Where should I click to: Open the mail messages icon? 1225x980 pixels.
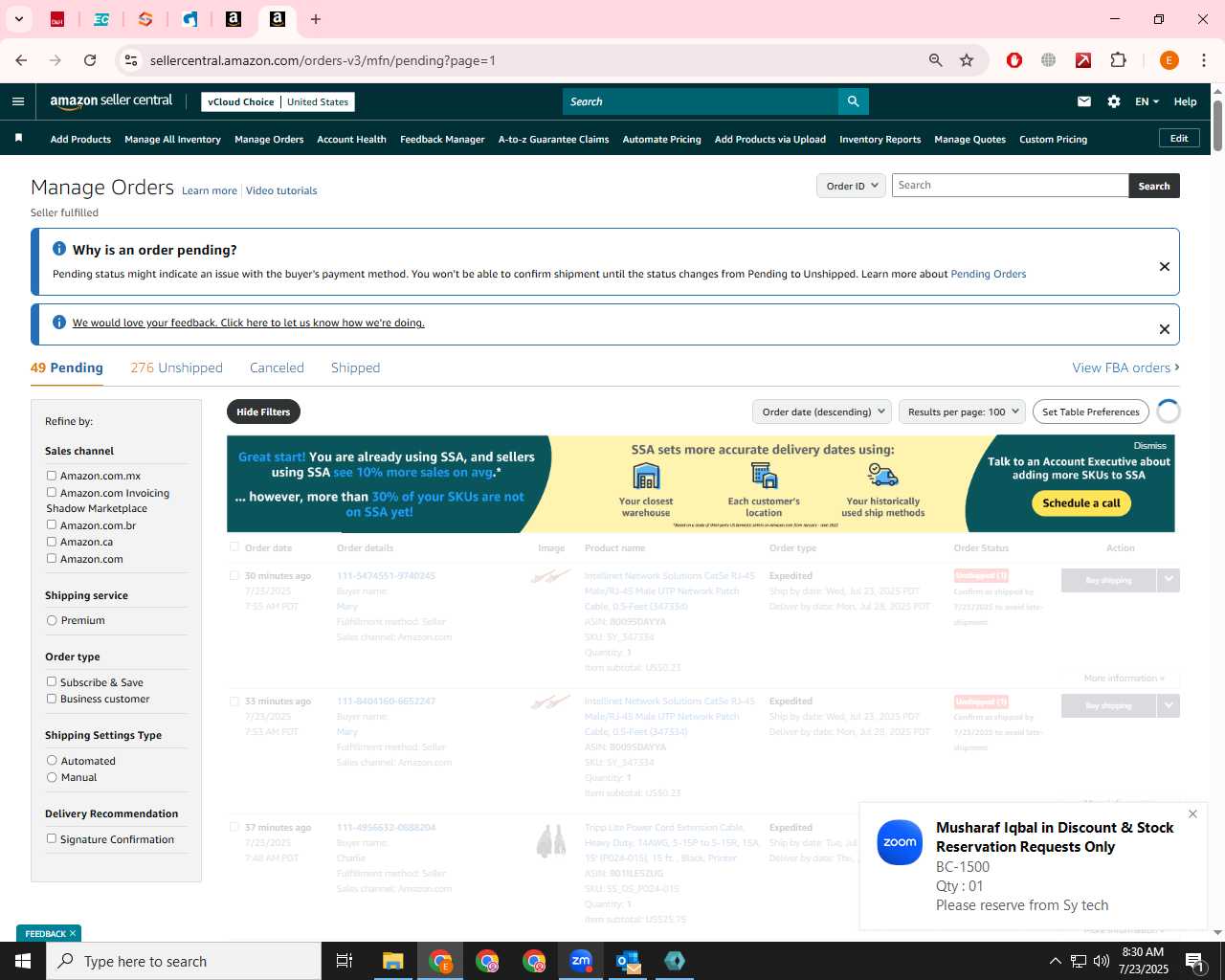(1084, 101)
